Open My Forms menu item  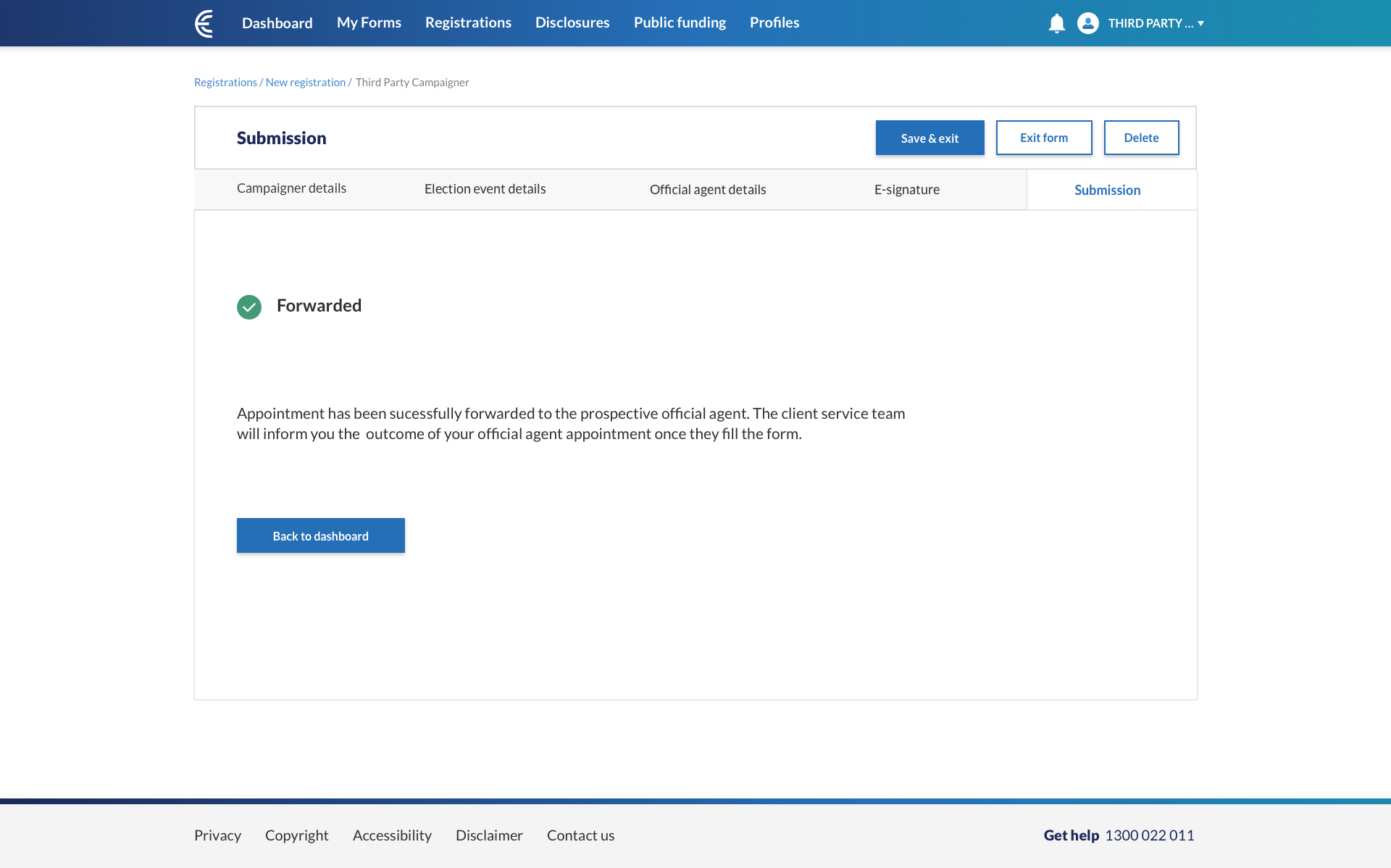pos(369,22)
